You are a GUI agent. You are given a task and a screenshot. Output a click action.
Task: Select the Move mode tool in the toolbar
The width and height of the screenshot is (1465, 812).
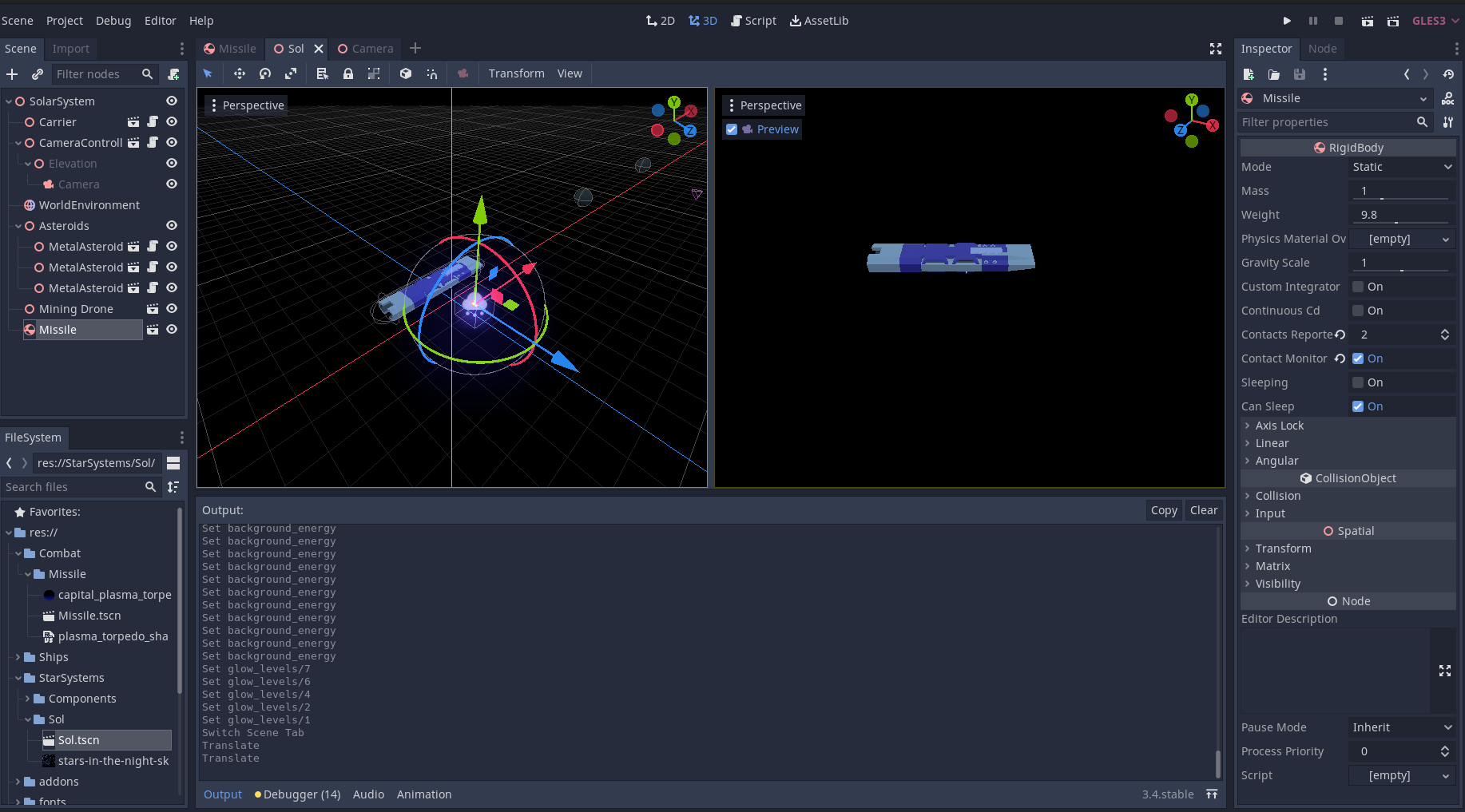239,73
